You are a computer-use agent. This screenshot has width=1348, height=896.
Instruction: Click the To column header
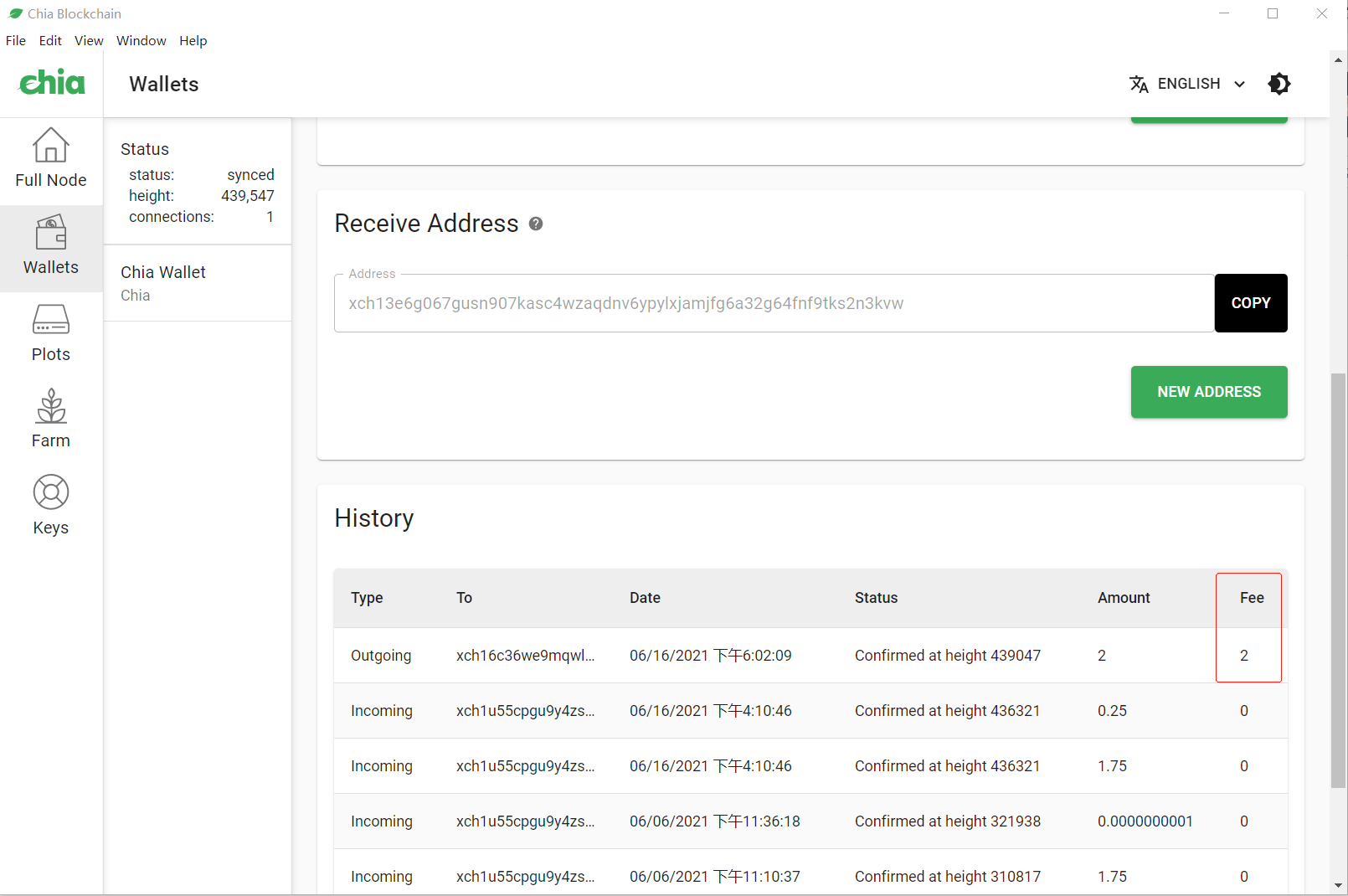(x=464, y=598)
